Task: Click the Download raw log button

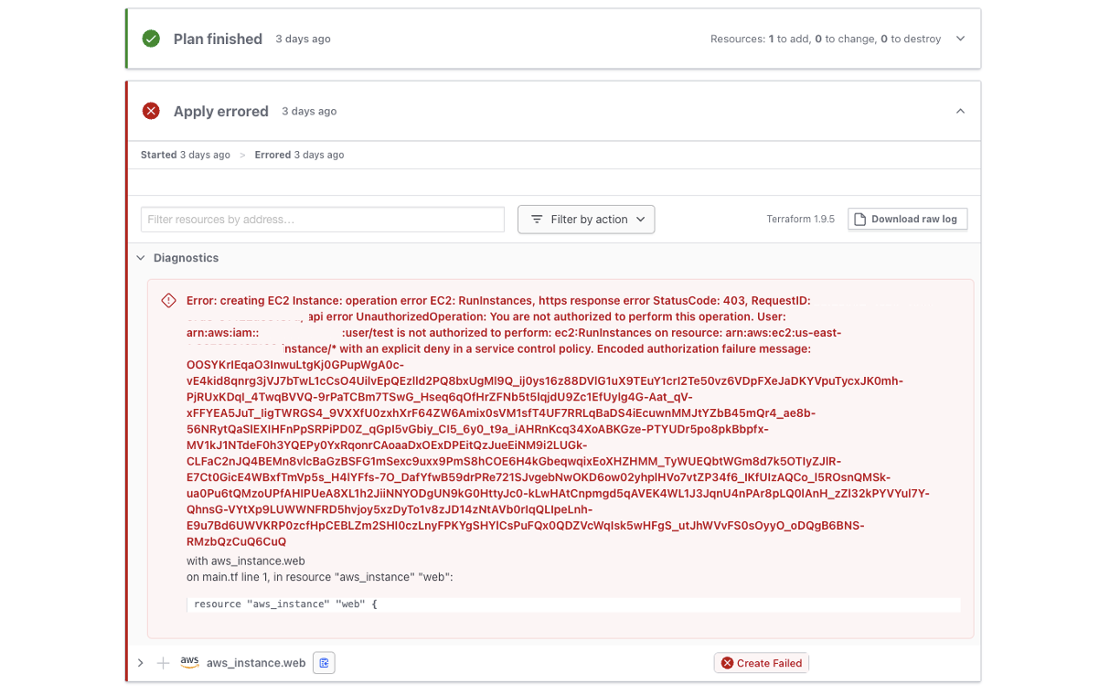Action: coord(907,219)
